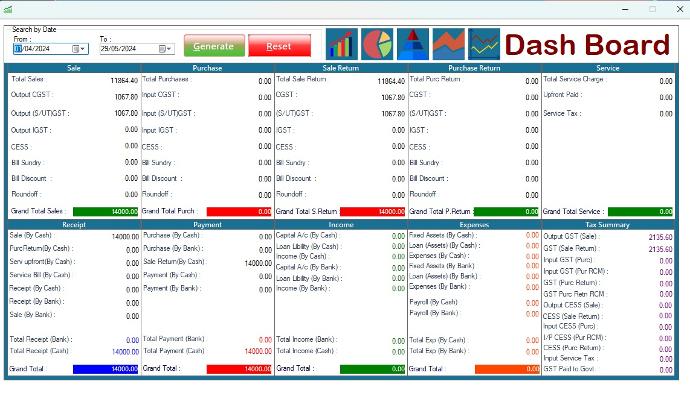The width and height of the screenshot is (690, 393).
Task: Click the Tax Summary section header
Action: [608, 224]
